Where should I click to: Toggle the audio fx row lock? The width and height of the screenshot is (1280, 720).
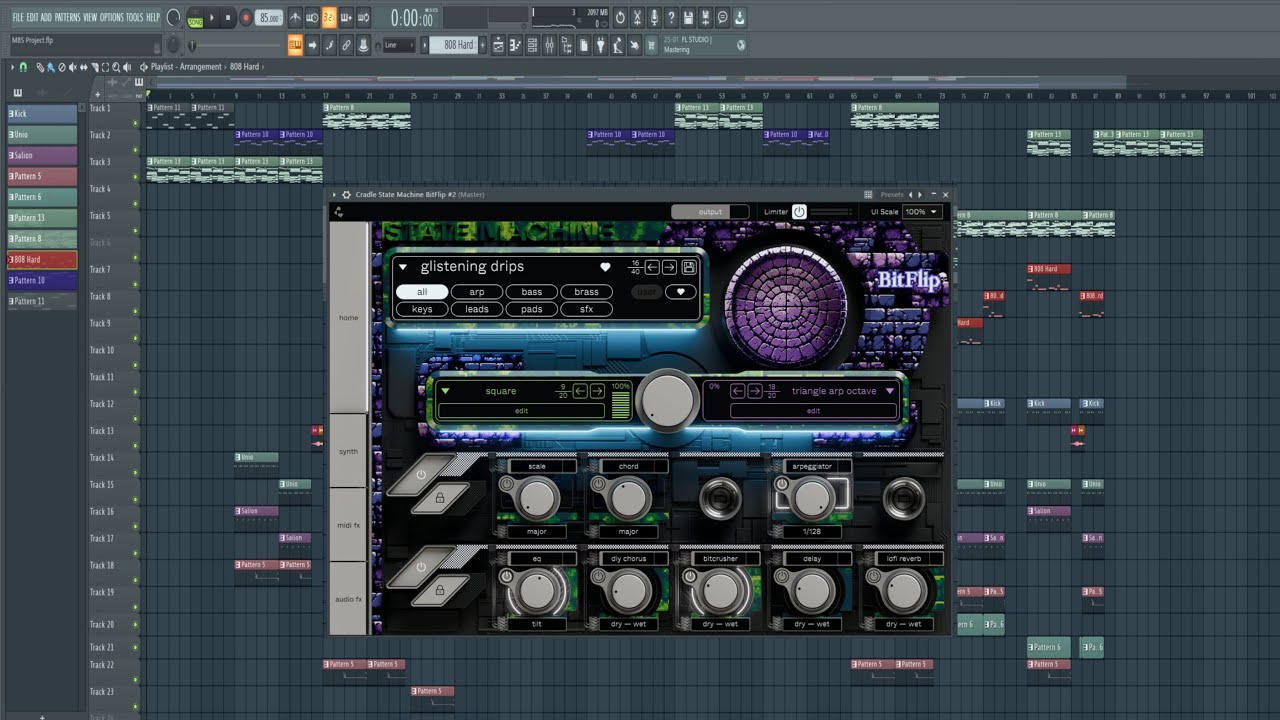(x=439, y=591)
